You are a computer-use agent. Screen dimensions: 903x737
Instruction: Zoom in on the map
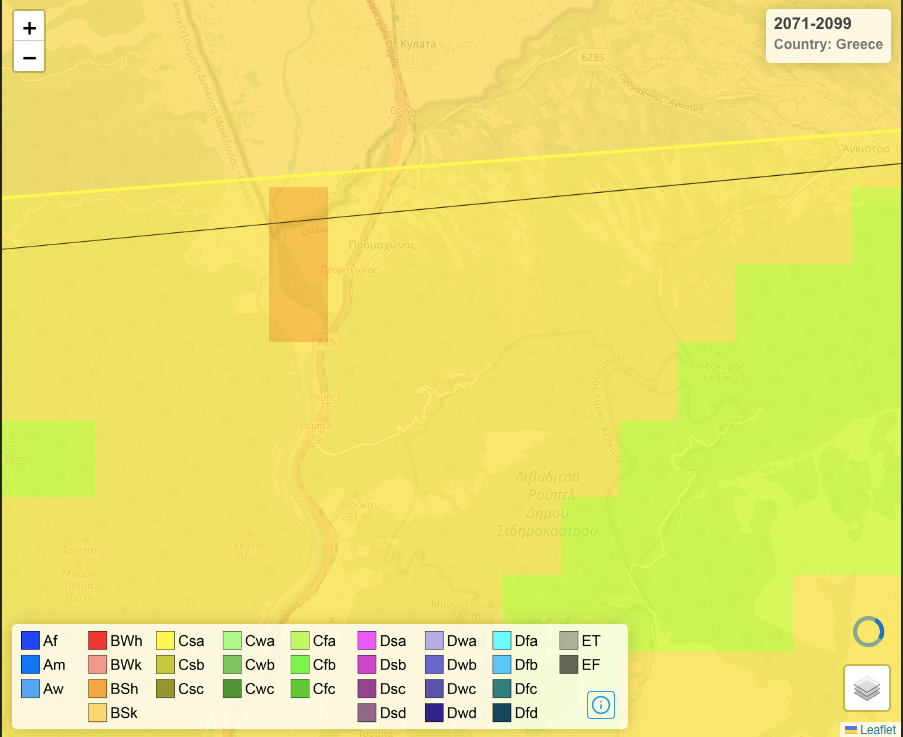pyautogui.click(x=29, y=26)
